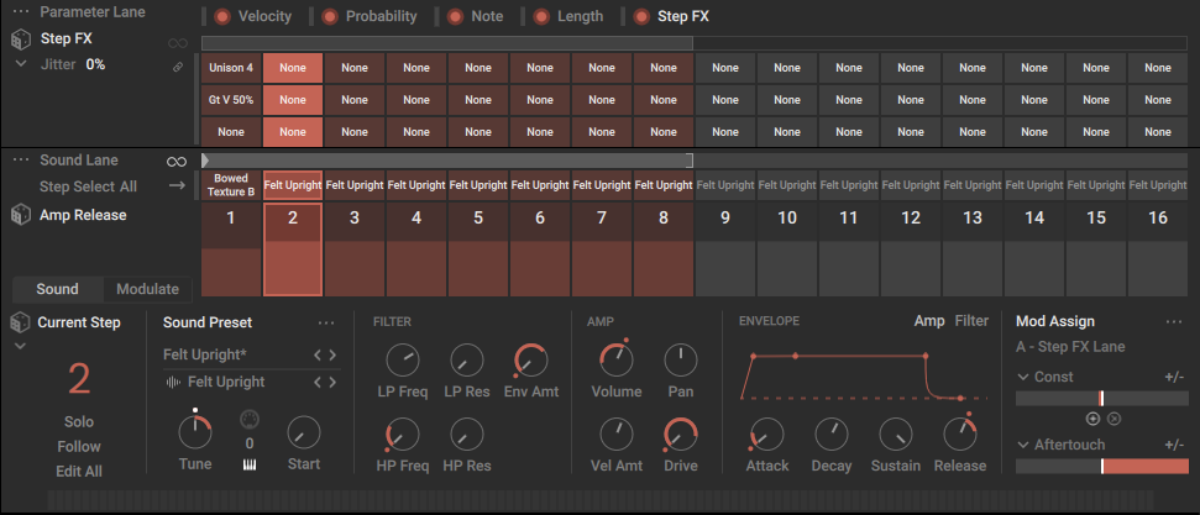The width and height of the screenshot is (1200, 515).
Task: Click the MIDI connector icon above 0
Action: tap(250, 420)
